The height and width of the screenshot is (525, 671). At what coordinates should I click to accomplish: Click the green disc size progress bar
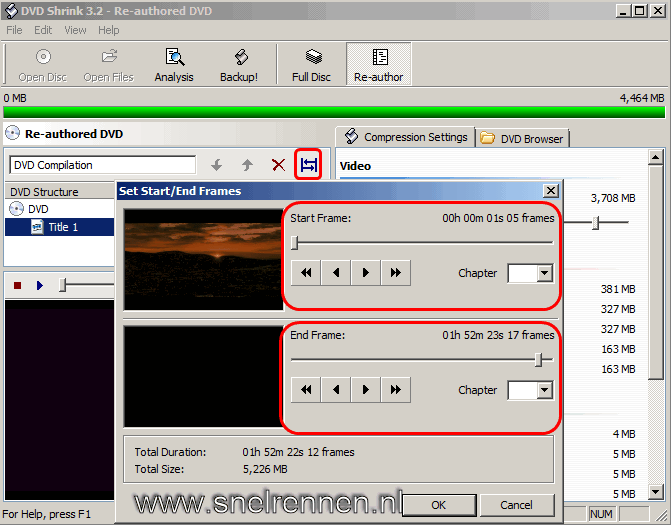(x=334, y=112)
